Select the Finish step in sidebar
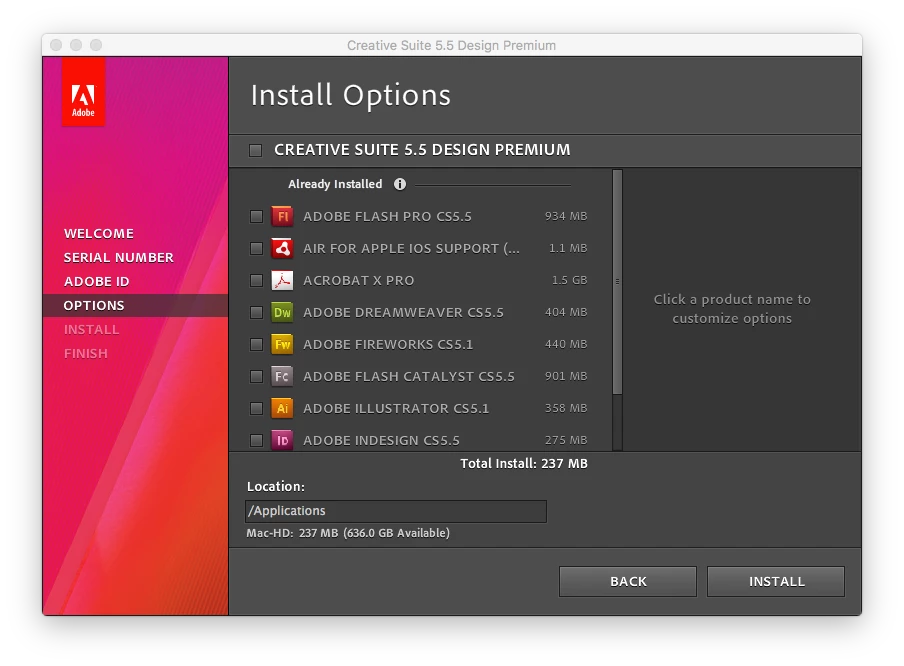904x666 pixels. [x=85, y=353]
